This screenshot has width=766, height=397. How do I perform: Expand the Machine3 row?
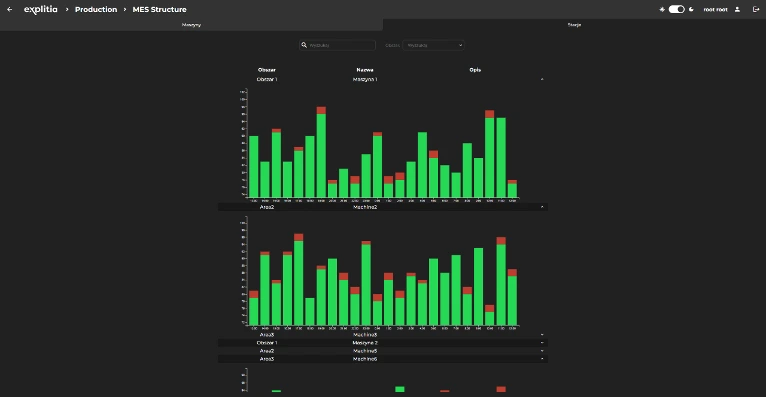tap(542, 335)
